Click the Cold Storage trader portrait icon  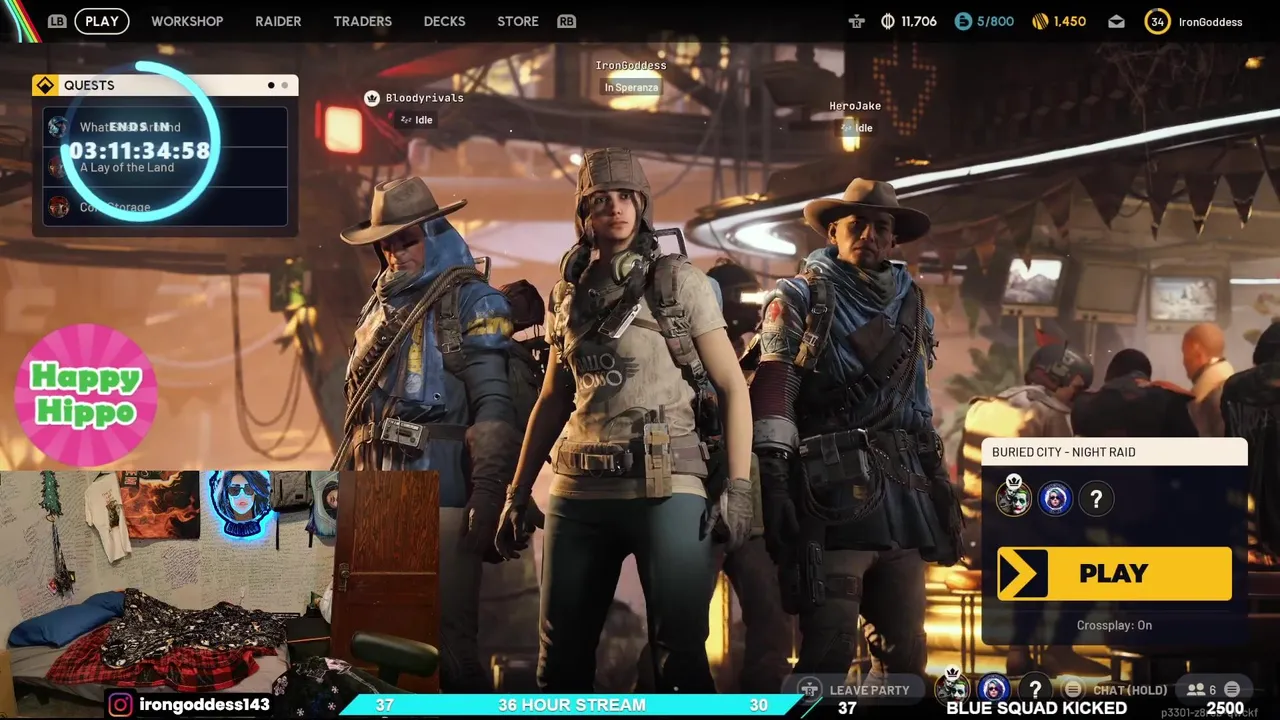(x=59, y=207)
